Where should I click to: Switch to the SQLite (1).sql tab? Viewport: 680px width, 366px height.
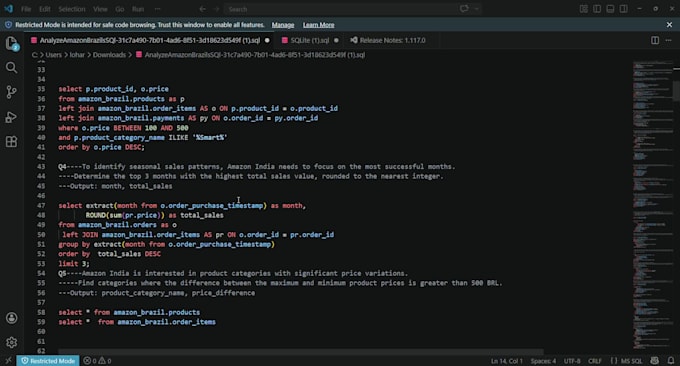click(x=310, y=40)
